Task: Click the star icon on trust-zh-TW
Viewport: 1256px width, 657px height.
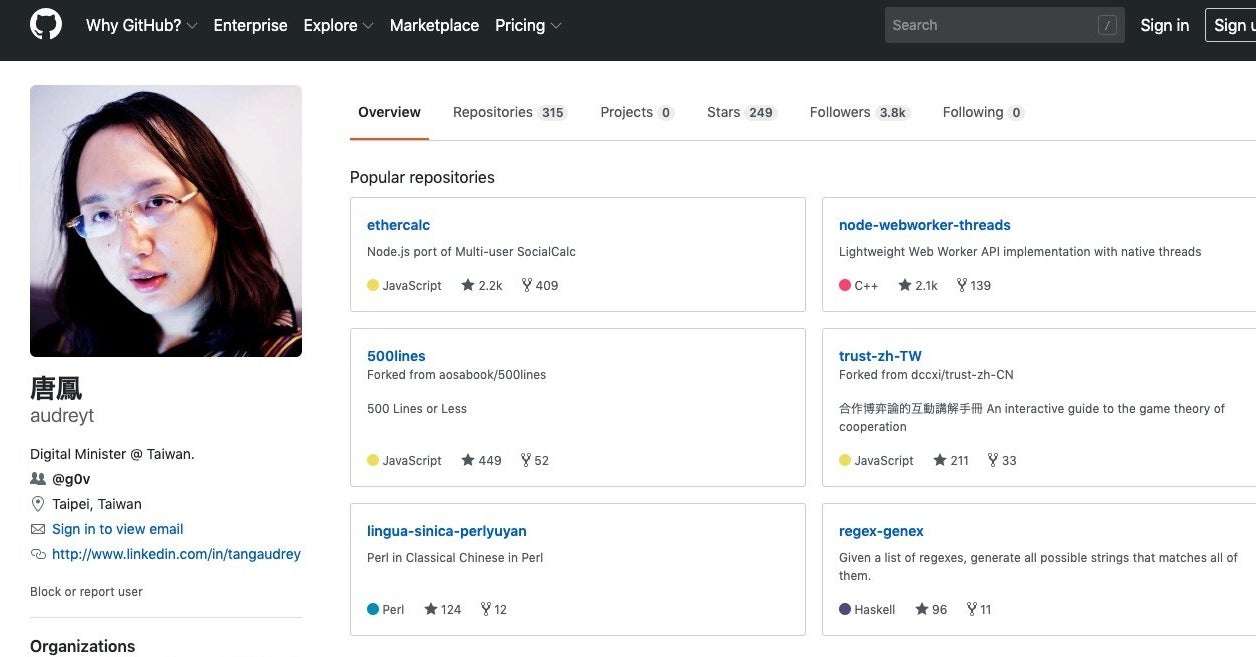Action: pyautogui.click(x=940, y=460)
